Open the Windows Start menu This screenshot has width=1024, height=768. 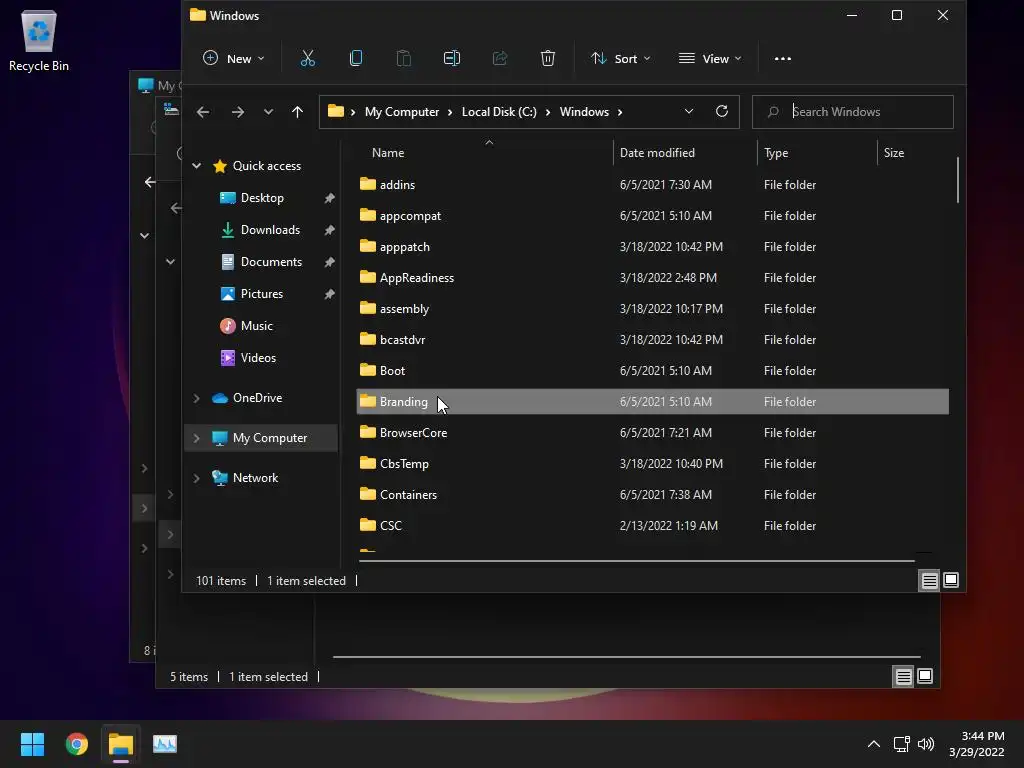coord(32,744)
